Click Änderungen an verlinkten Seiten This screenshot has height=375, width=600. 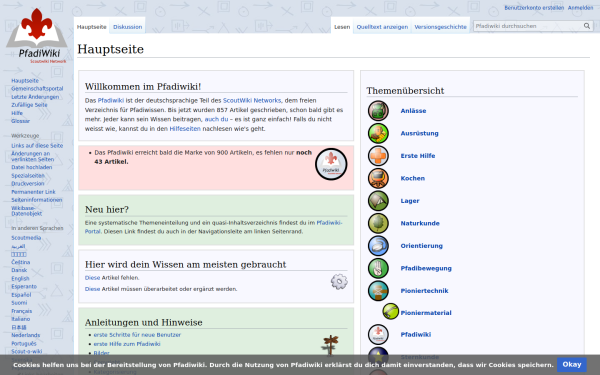tap(33, 157)
